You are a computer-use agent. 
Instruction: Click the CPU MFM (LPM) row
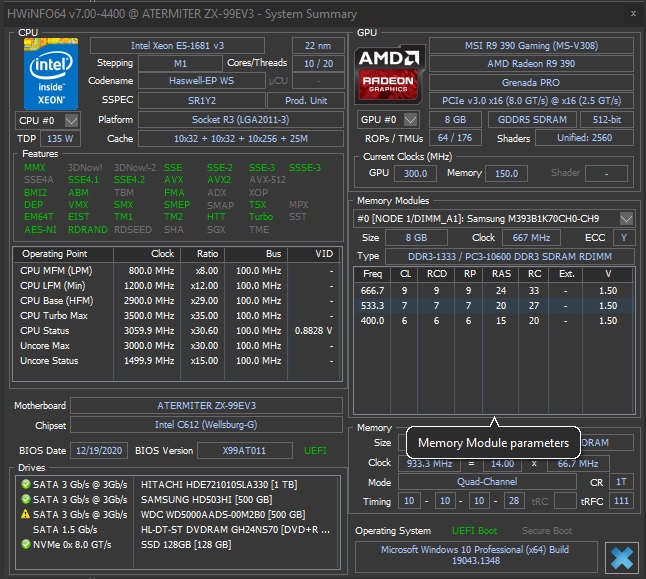[x=177, y=271]
